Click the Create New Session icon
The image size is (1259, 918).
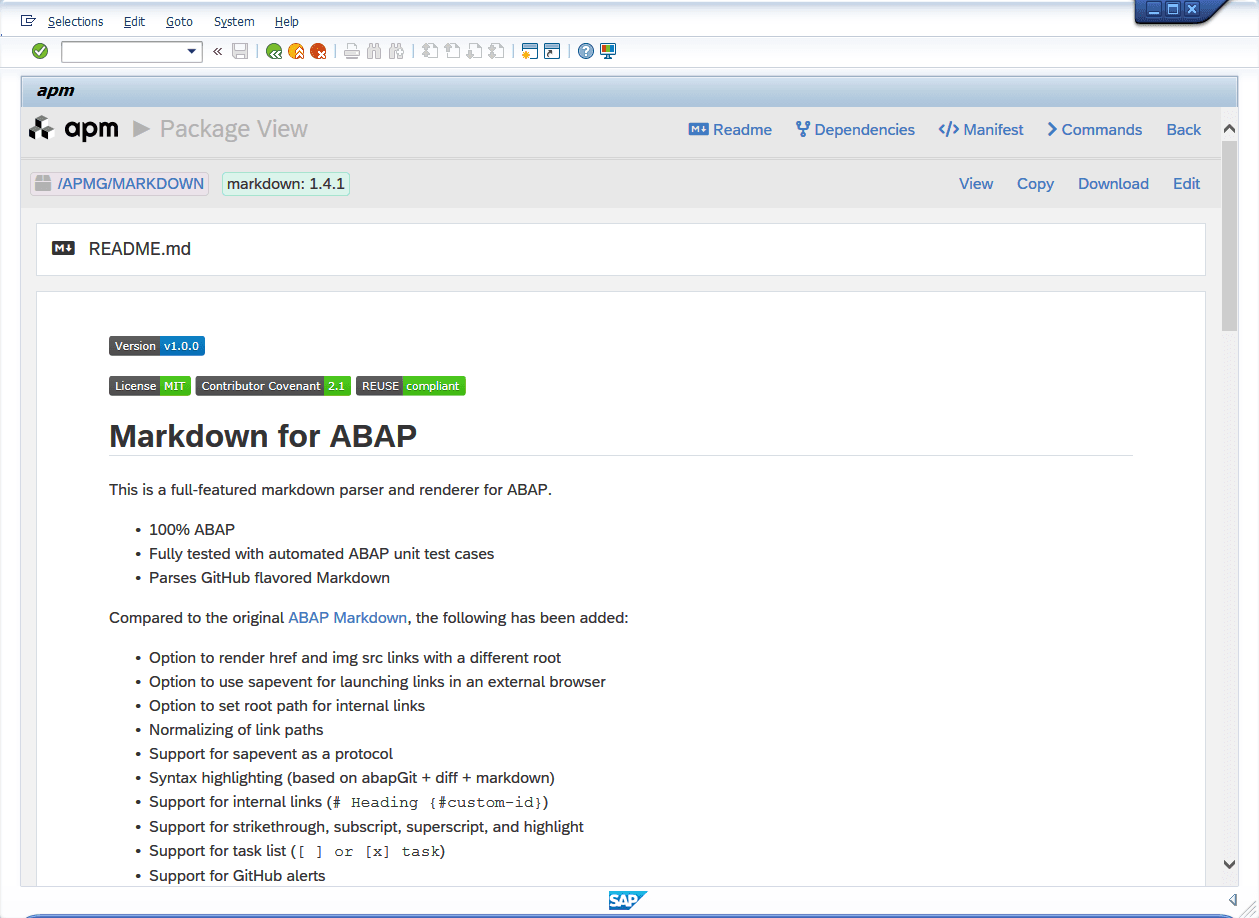point(530,51)
